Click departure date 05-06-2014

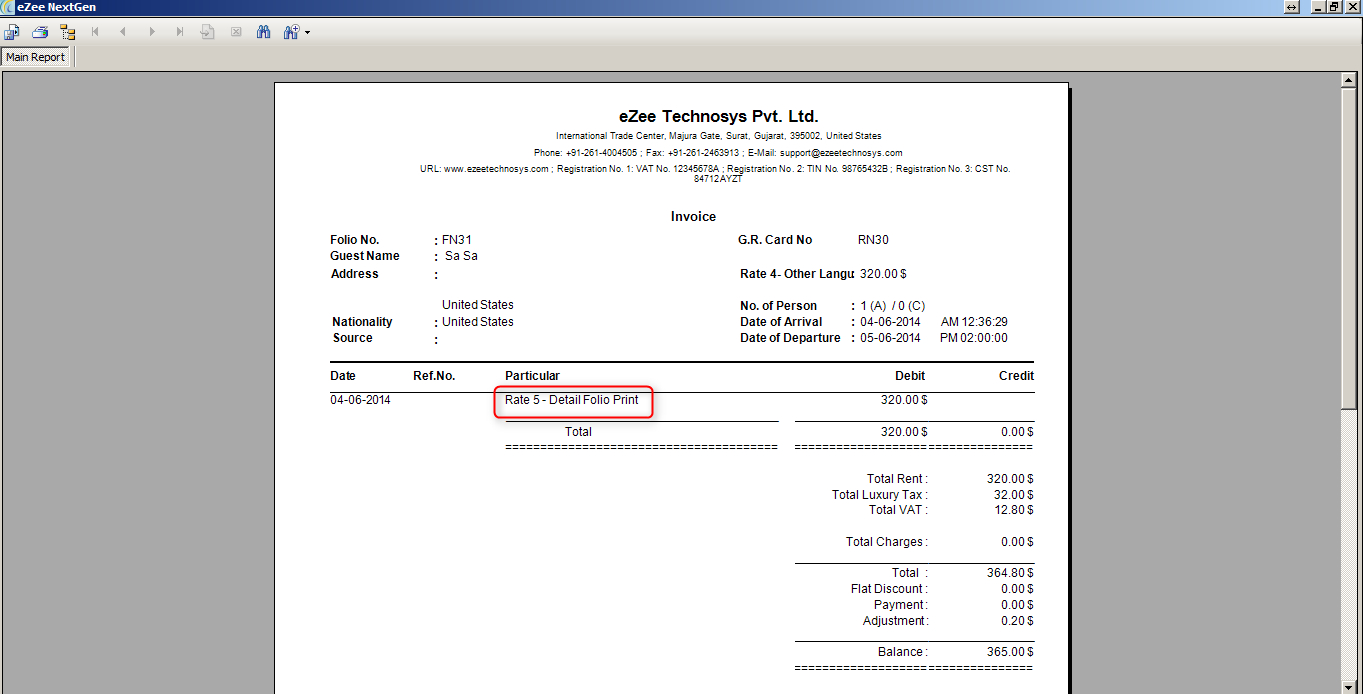tap(890, 338)
